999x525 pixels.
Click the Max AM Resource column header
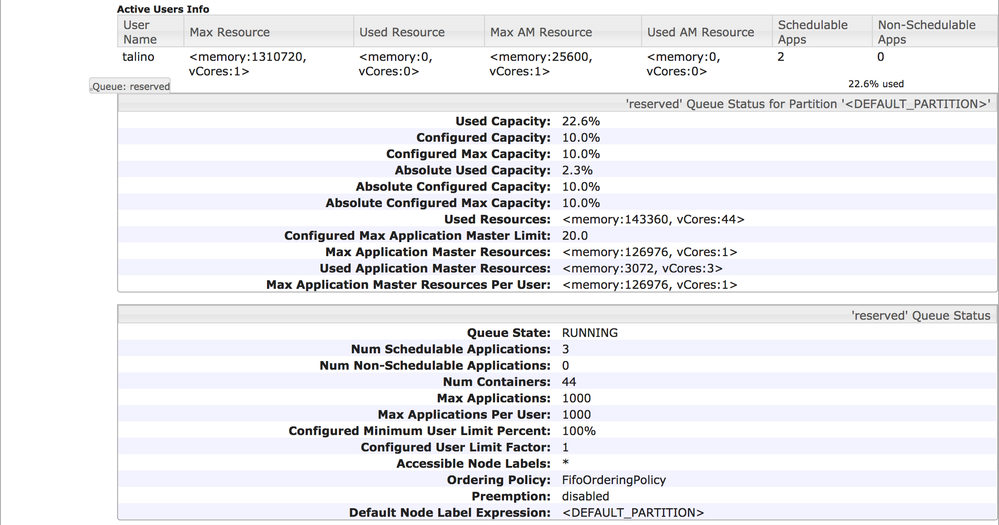coord(541,32)
